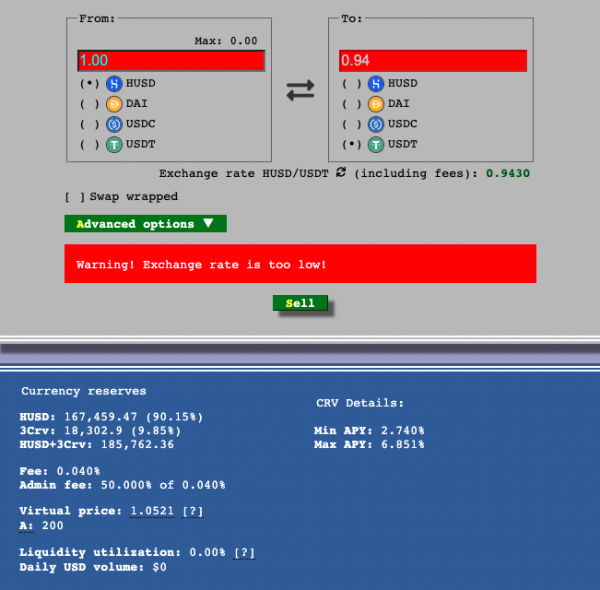This screenshot has width=600, height=590.
Task: Click the HUSD reserve value 167,459.47
Action: click(101, 417)
